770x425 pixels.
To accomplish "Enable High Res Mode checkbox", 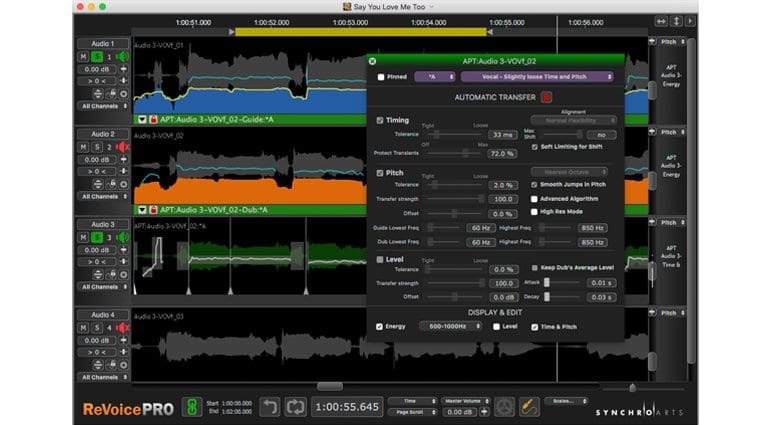I will click(534, 212).
